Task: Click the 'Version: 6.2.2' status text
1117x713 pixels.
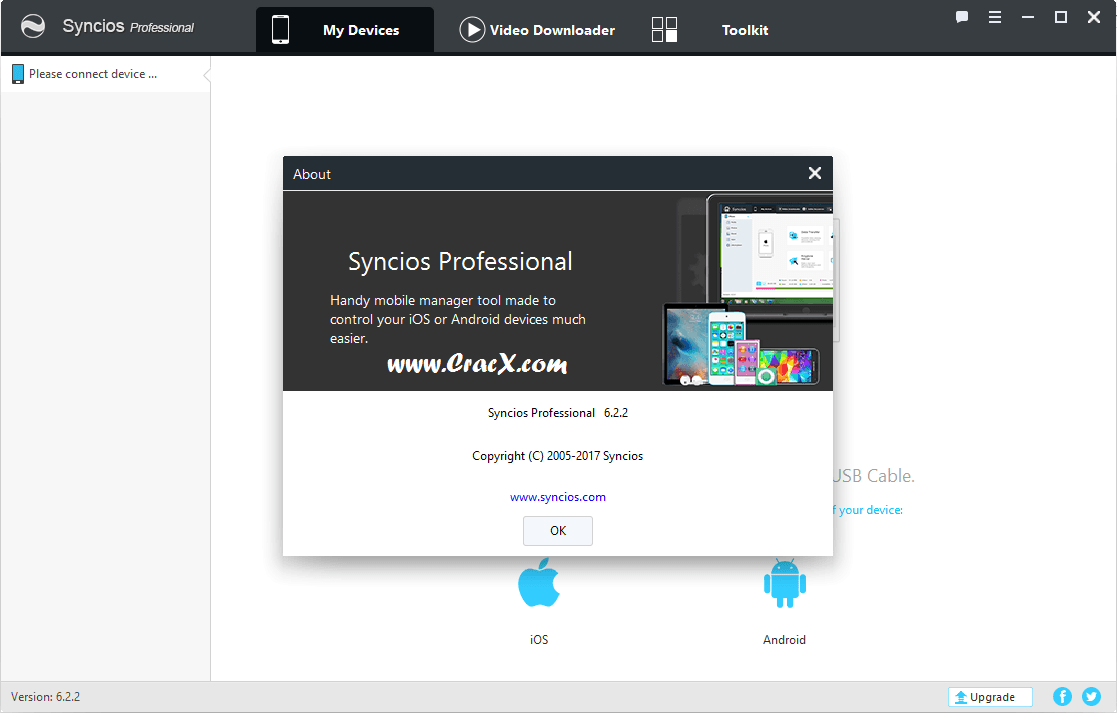Action: click(46, 697)
